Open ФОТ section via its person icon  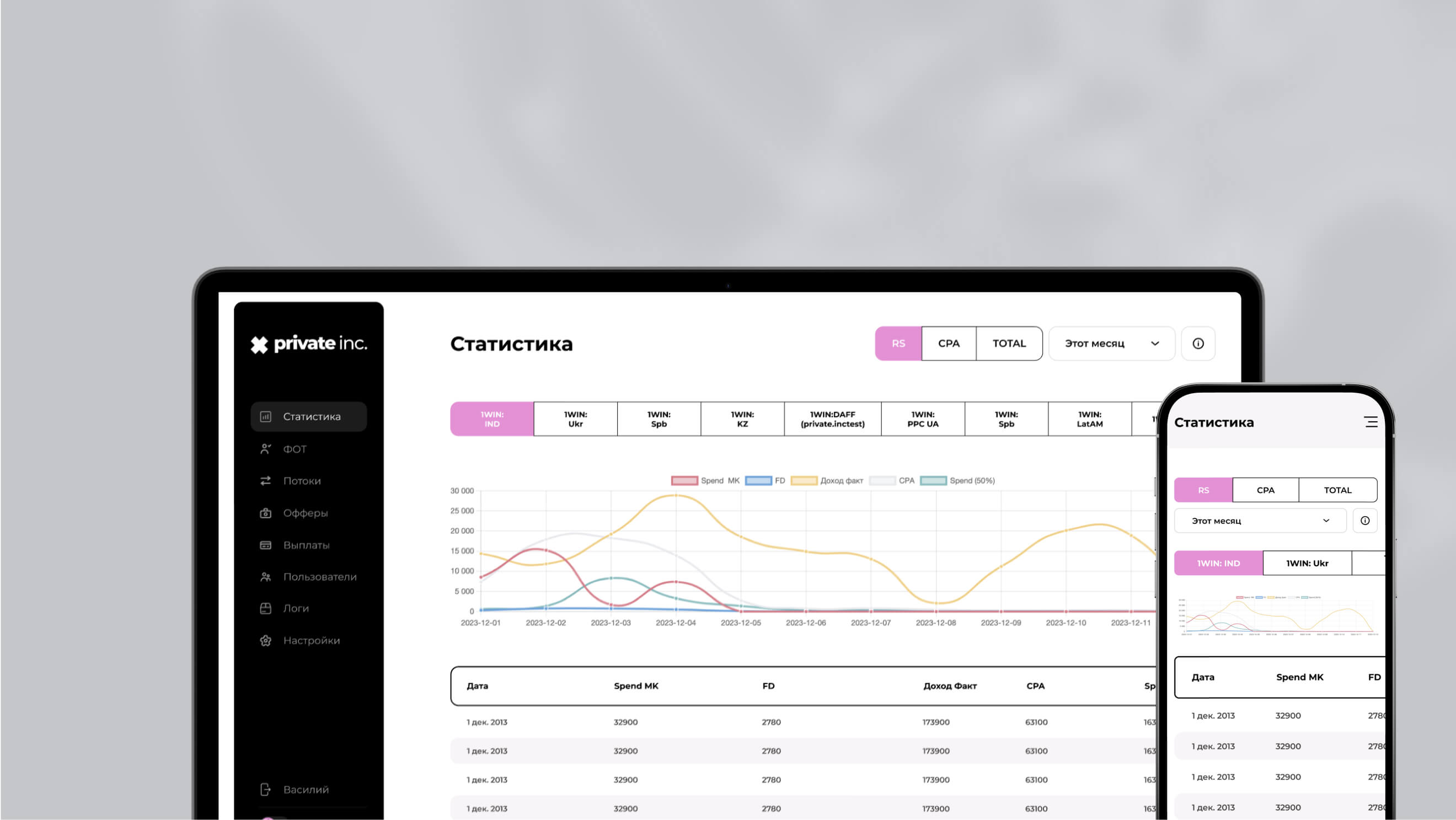[x=266, y=449]
